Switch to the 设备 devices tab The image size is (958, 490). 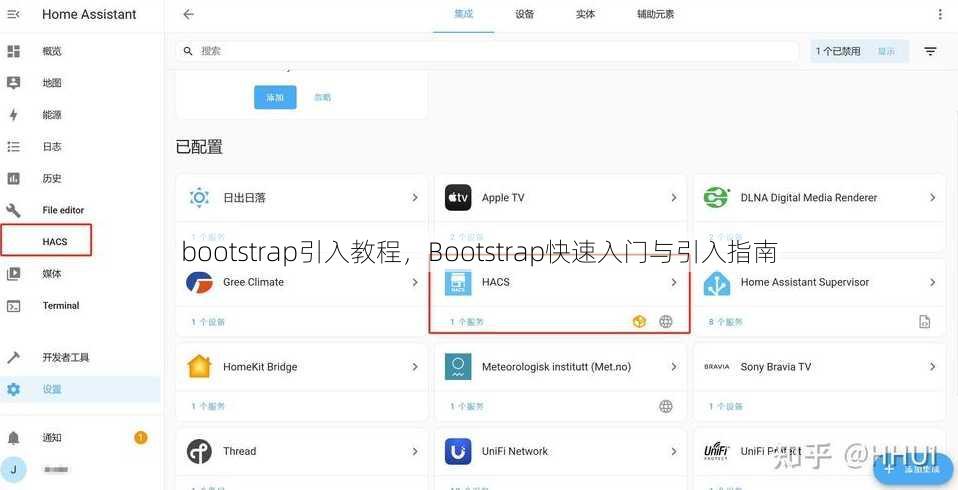(x=524, y=14)
